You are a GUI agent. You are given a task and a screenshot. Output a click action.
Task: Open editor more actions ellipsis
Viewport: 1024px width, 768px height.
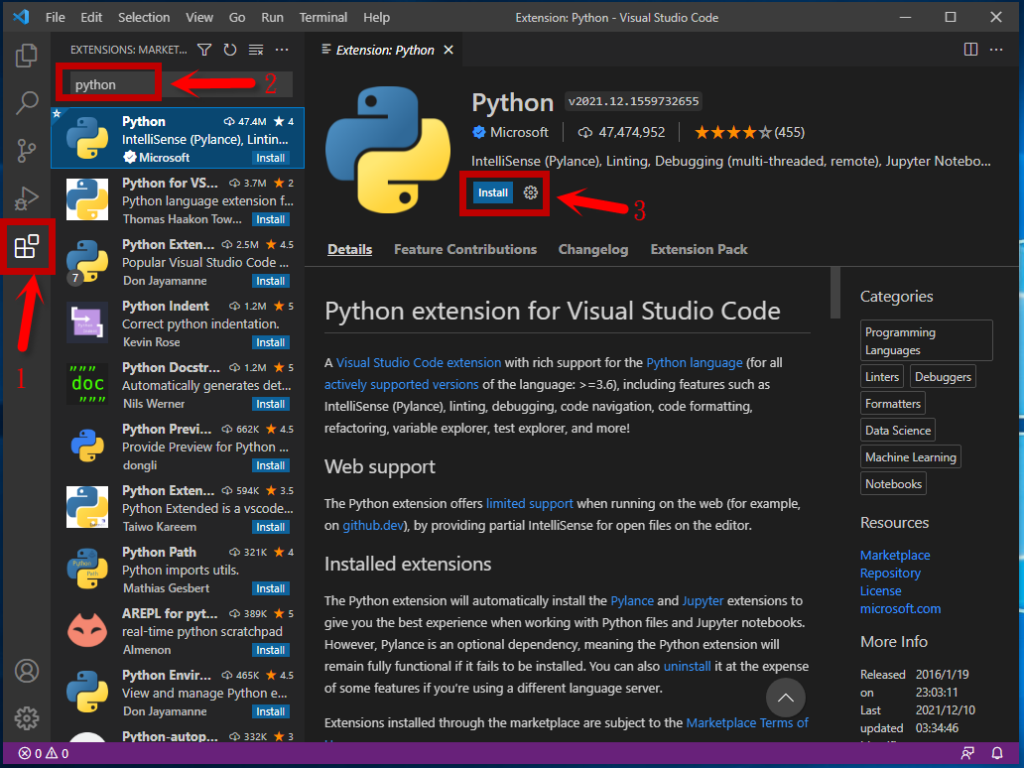pyautogui.click(x=996, y=50)
